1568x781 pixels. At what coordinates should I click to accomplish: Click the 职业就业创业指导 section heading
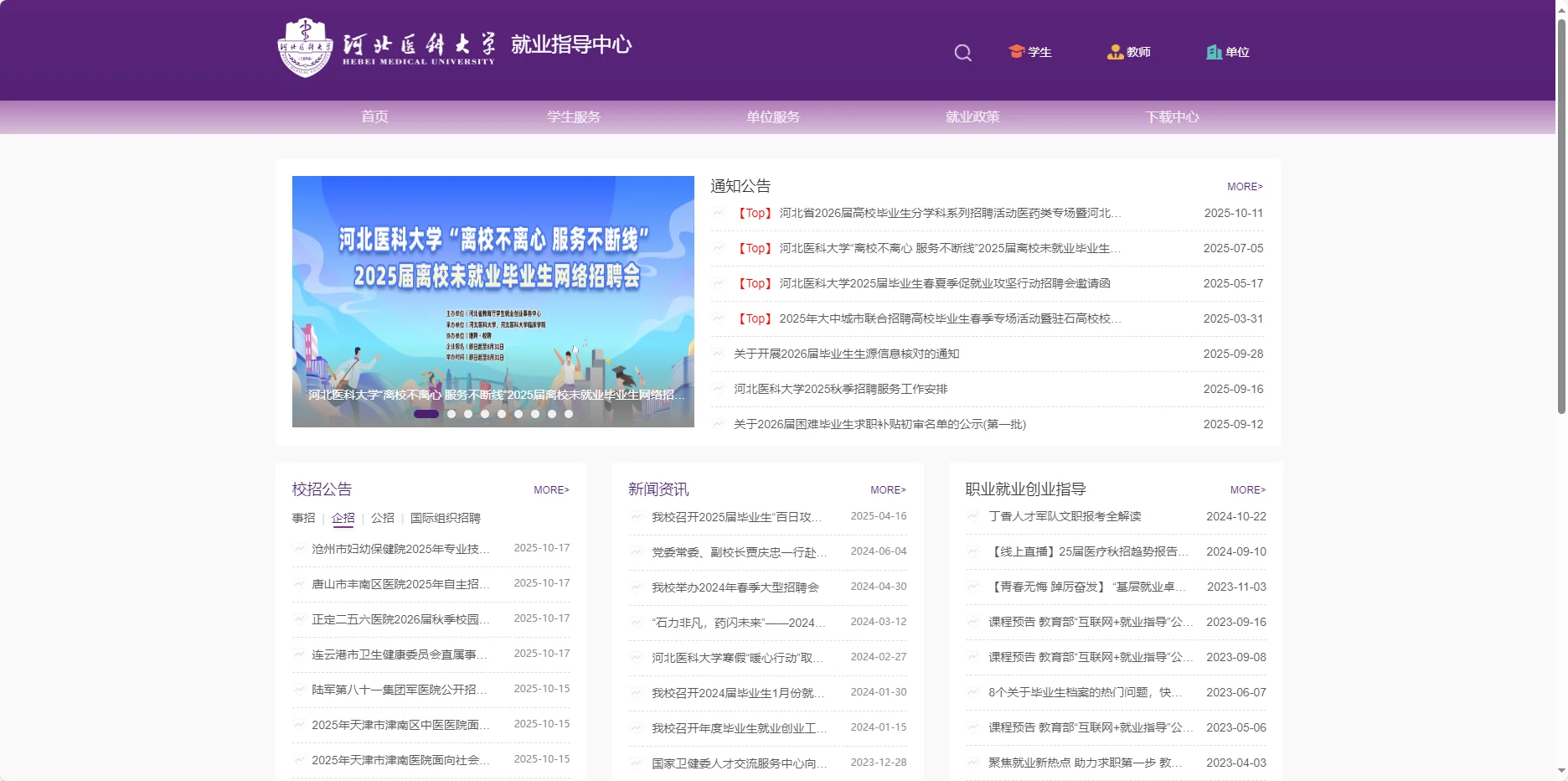[x=1025, y=489]
